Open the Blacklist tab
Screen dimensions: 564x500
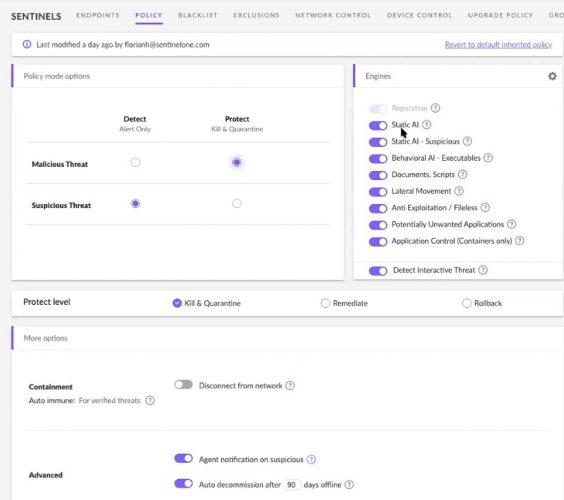(x=198, y=15)
